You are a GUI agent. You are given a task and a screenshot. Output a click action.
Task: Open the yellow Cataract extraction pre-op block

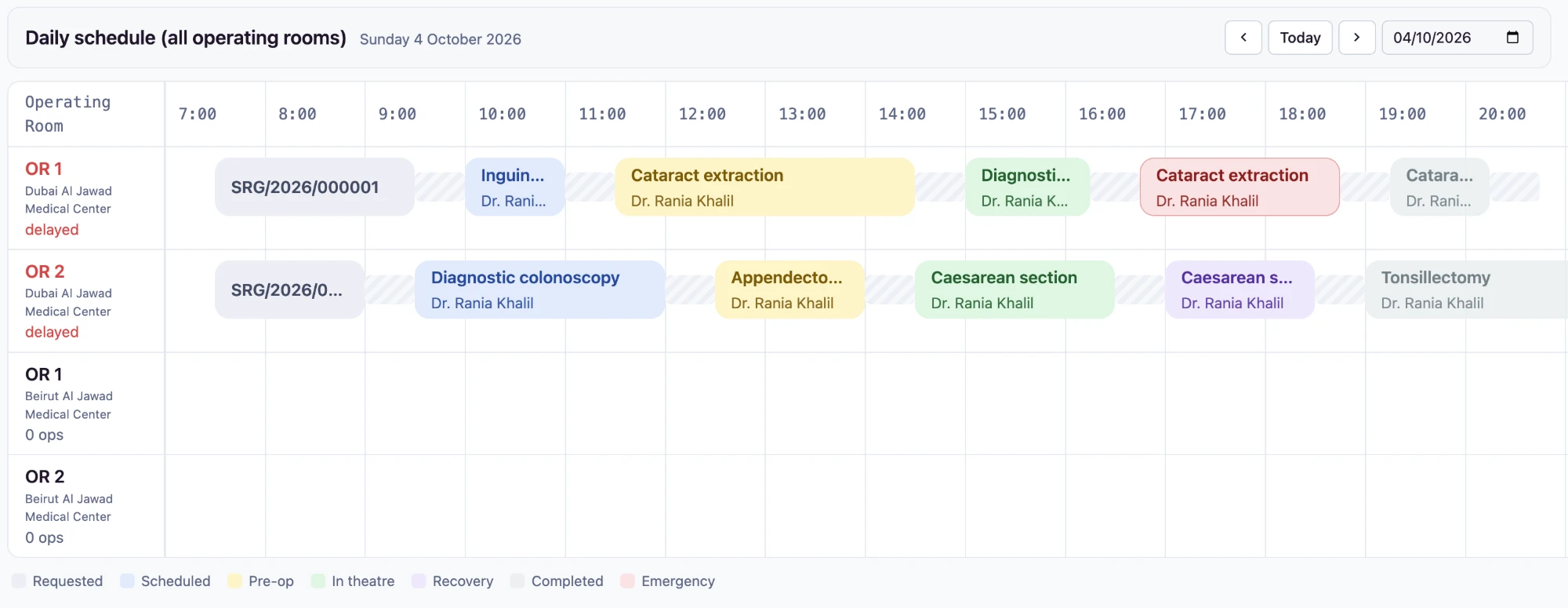(764, 187)
